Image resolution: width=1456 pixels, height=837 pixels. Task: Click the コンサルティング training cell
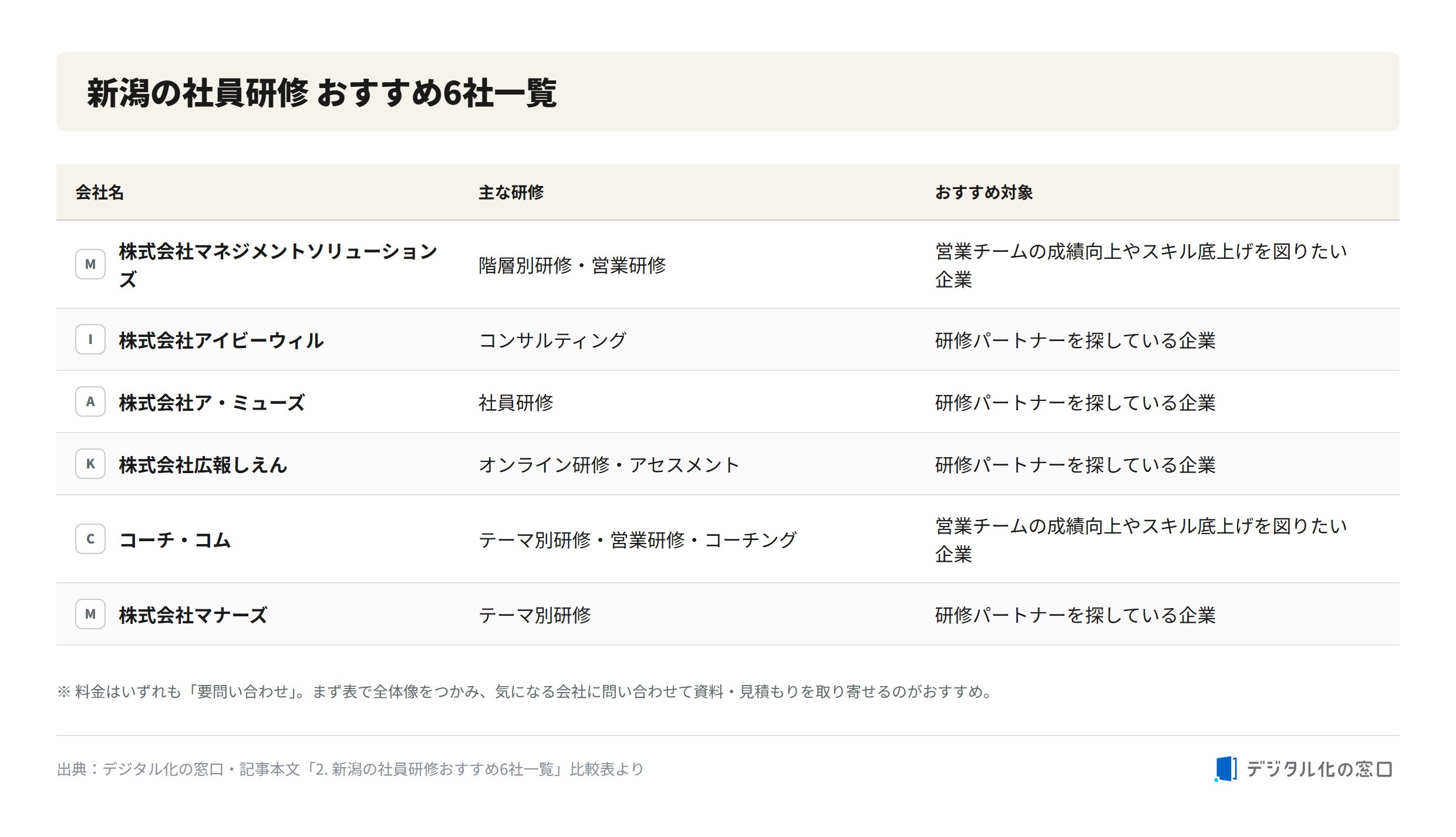point(553,340)
